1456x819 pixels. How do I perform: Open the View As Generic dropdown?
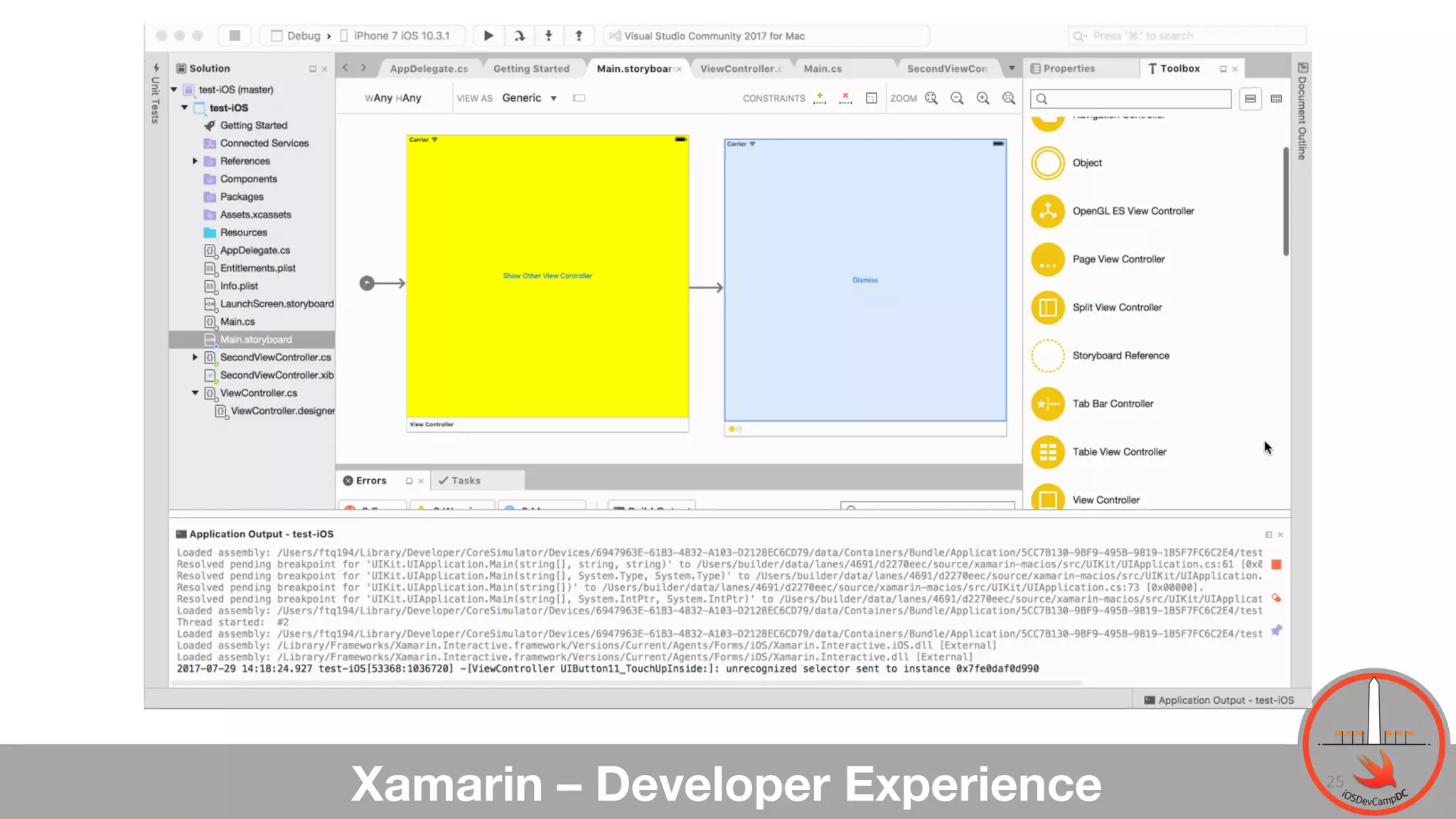529,97
